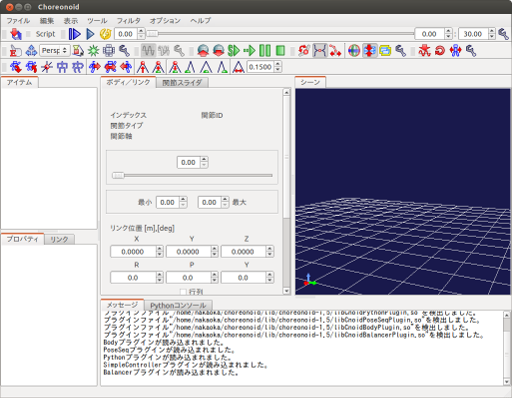This screenshot has width=512, height=398.
Task: Check the 行列 checkbox
Action: click(183, 292)
